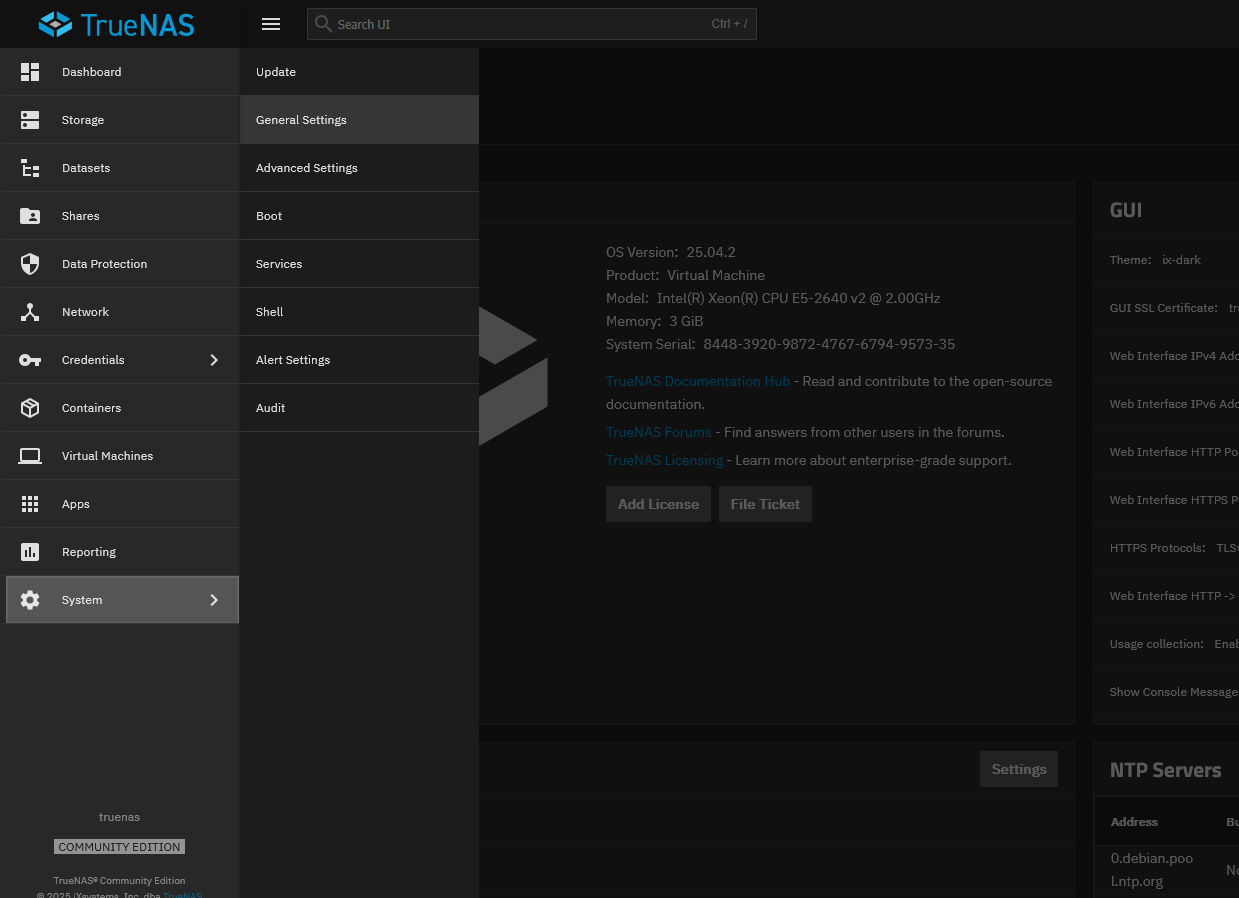1239x898 pixels.
Task: Click the search magnifier icon
Action: [x=322, y=23]
